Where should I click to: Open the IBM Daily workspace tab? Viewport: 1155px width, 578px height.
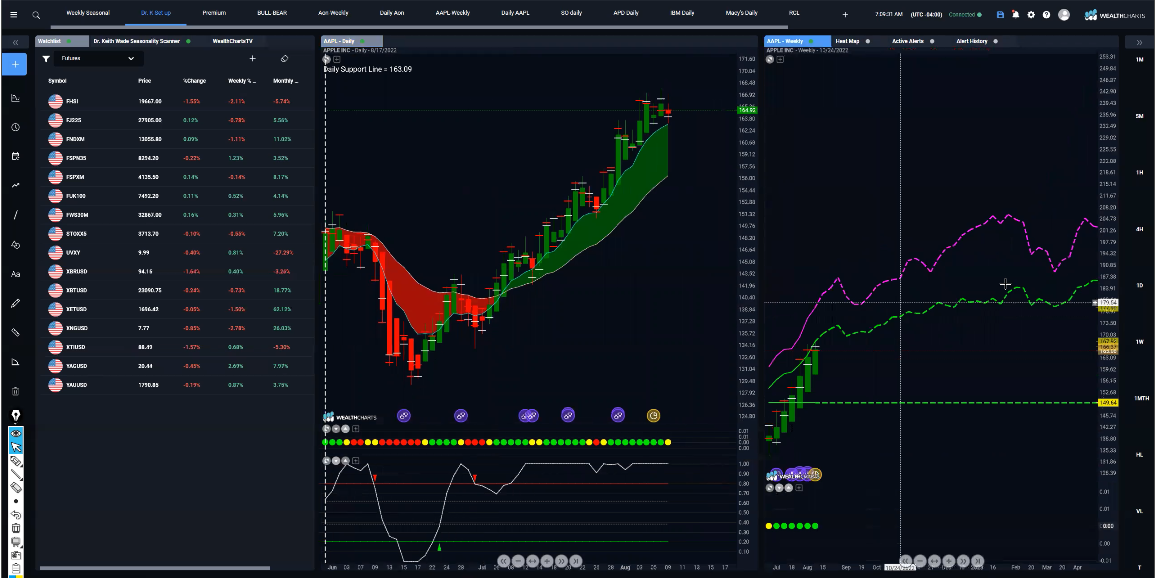pos(682,13)
